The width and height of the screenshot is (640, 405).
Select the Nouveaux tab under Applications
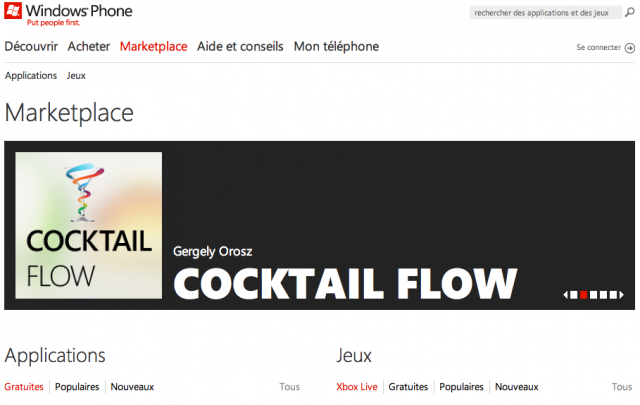click(132, 387)
